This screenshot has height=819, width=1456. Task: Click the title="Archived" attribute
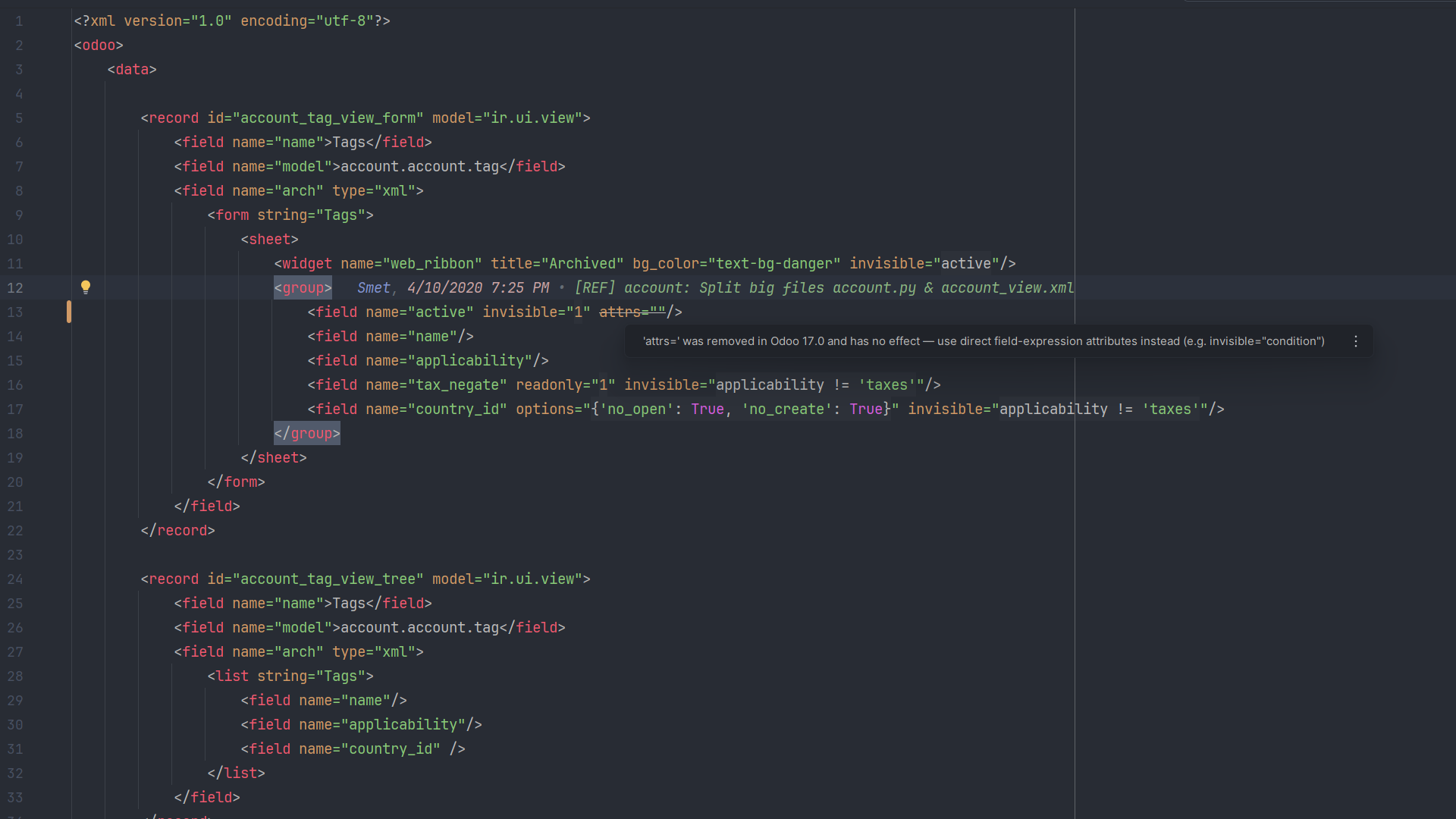tap(557, 263)
